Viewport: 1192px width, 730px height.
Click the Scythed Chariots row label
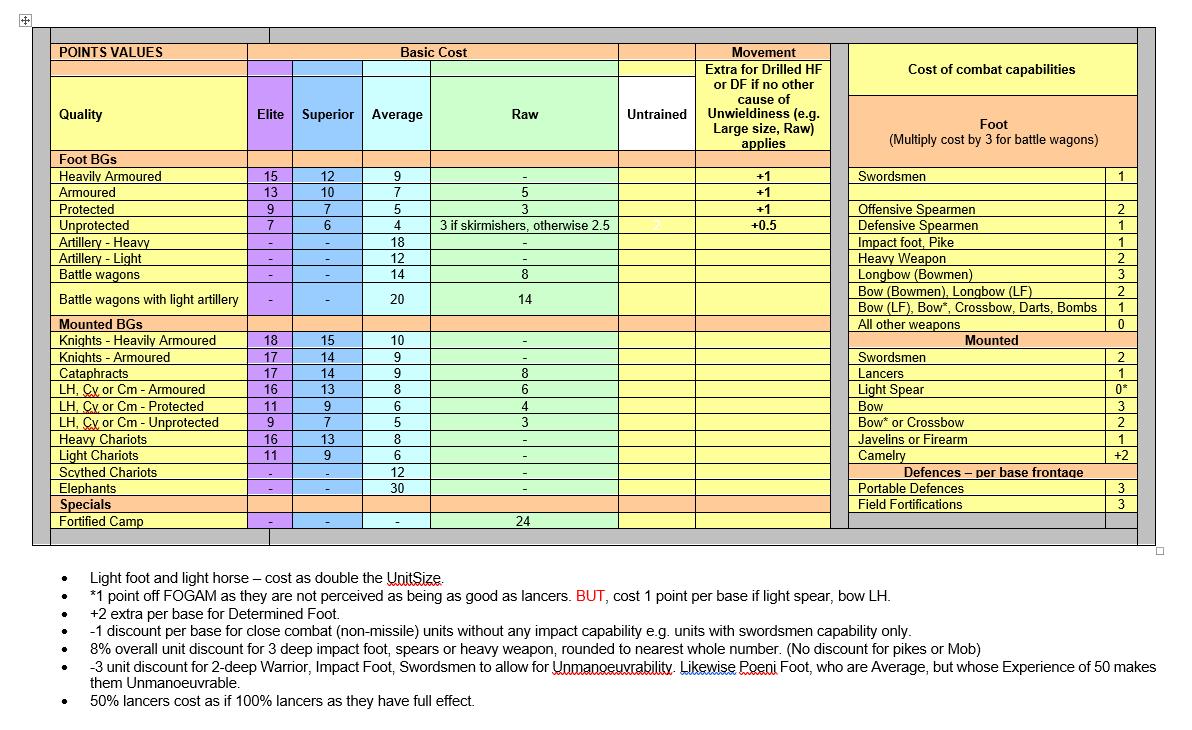[x=108, y=472]
